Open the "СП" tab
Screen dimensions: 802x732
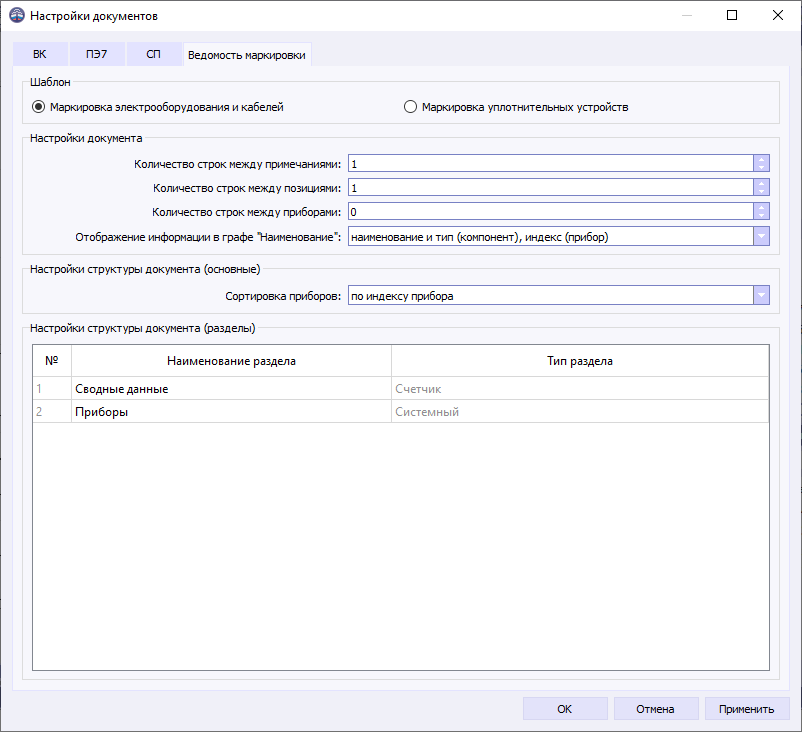tap(154, 54)
